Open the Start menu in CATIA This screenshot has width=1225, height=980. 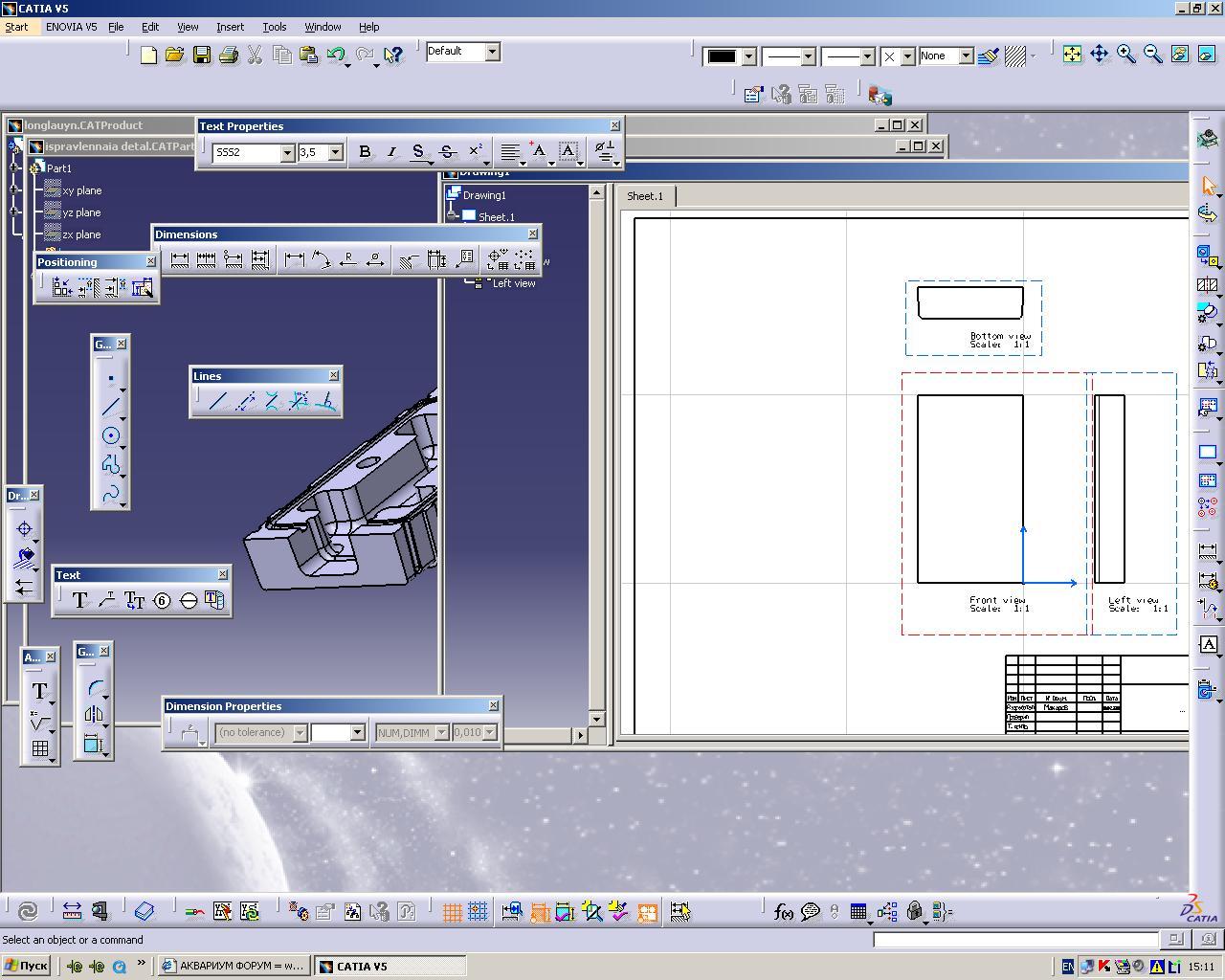coord(16,27)
